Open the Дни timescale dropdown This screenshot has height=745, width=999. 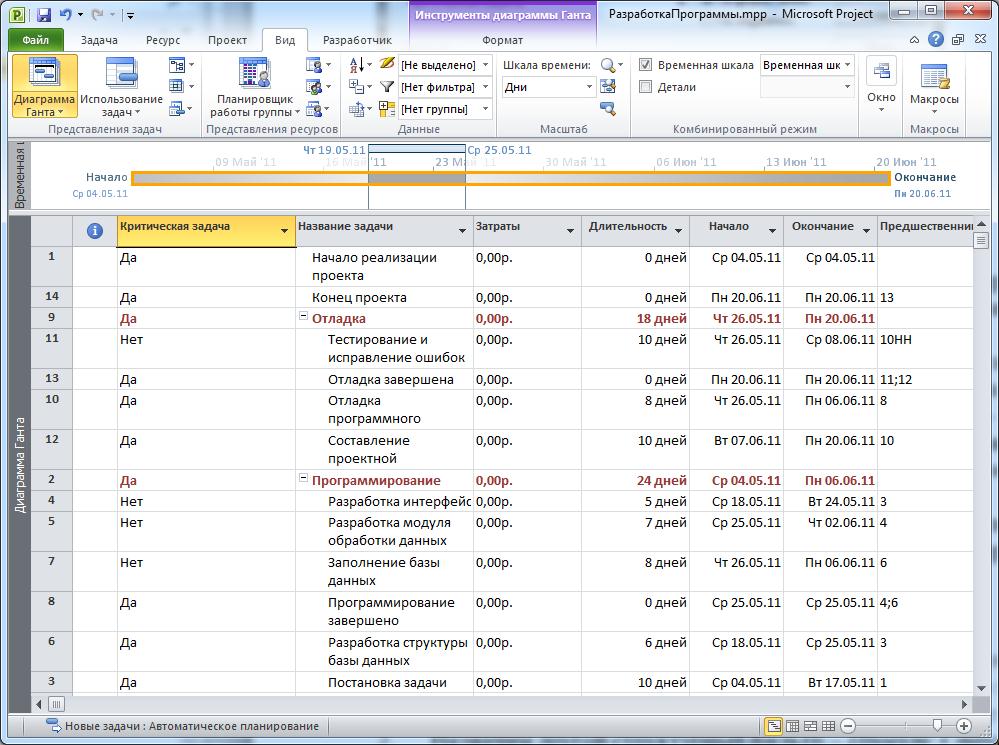coord(589,87)
